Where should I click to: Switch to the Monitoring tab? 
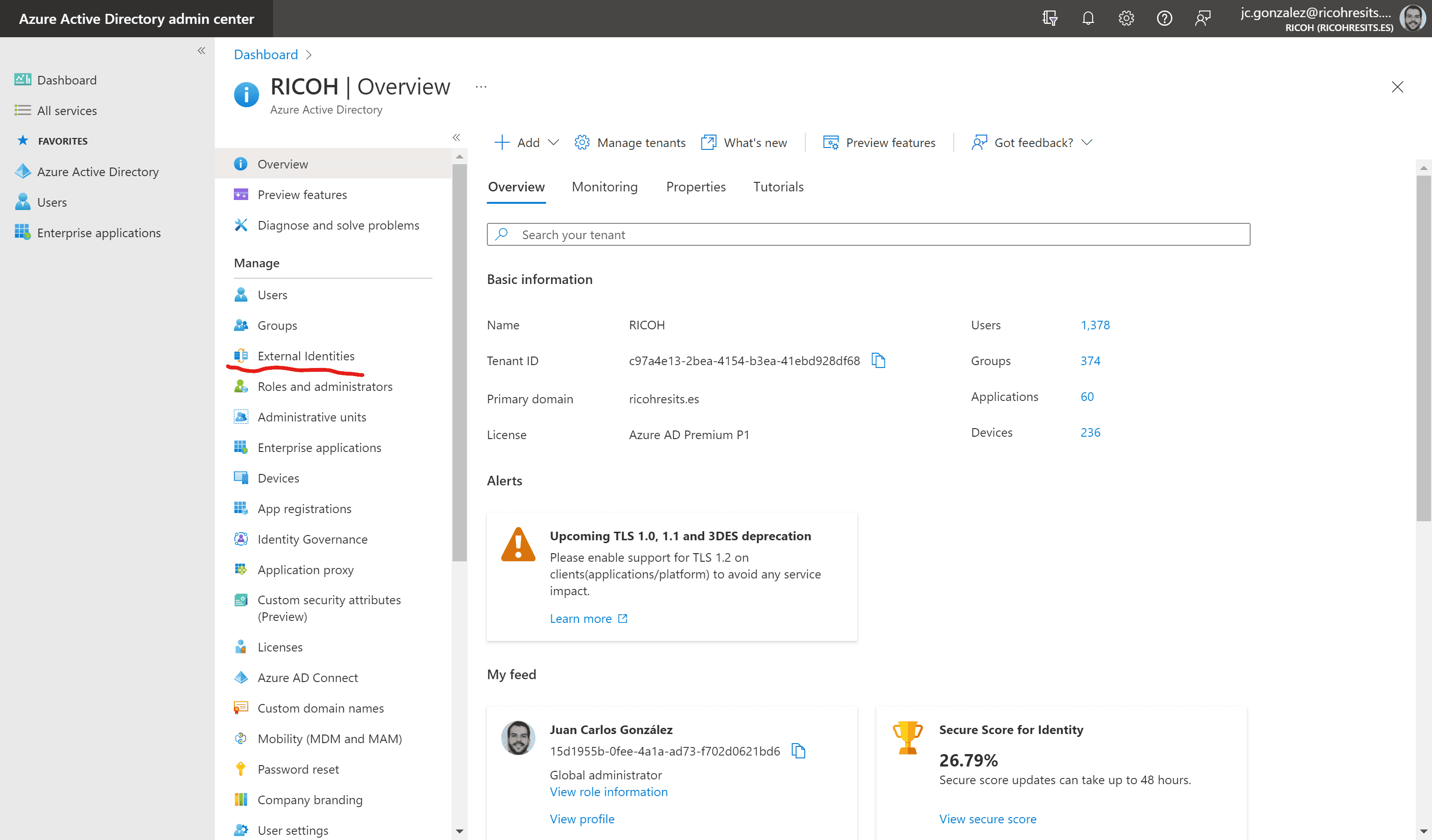605,187
